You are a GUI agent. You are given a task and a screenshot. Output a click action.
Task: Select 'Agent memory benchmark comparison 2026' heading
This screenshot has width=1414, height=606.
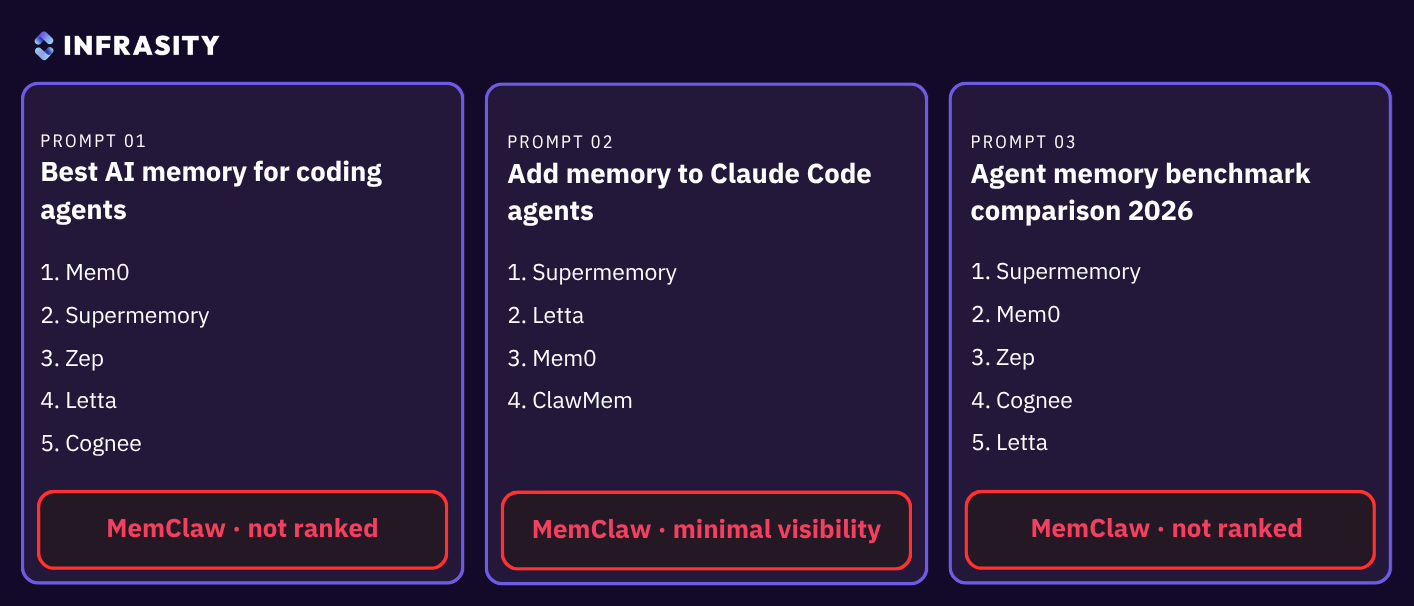pos(1140,192)
